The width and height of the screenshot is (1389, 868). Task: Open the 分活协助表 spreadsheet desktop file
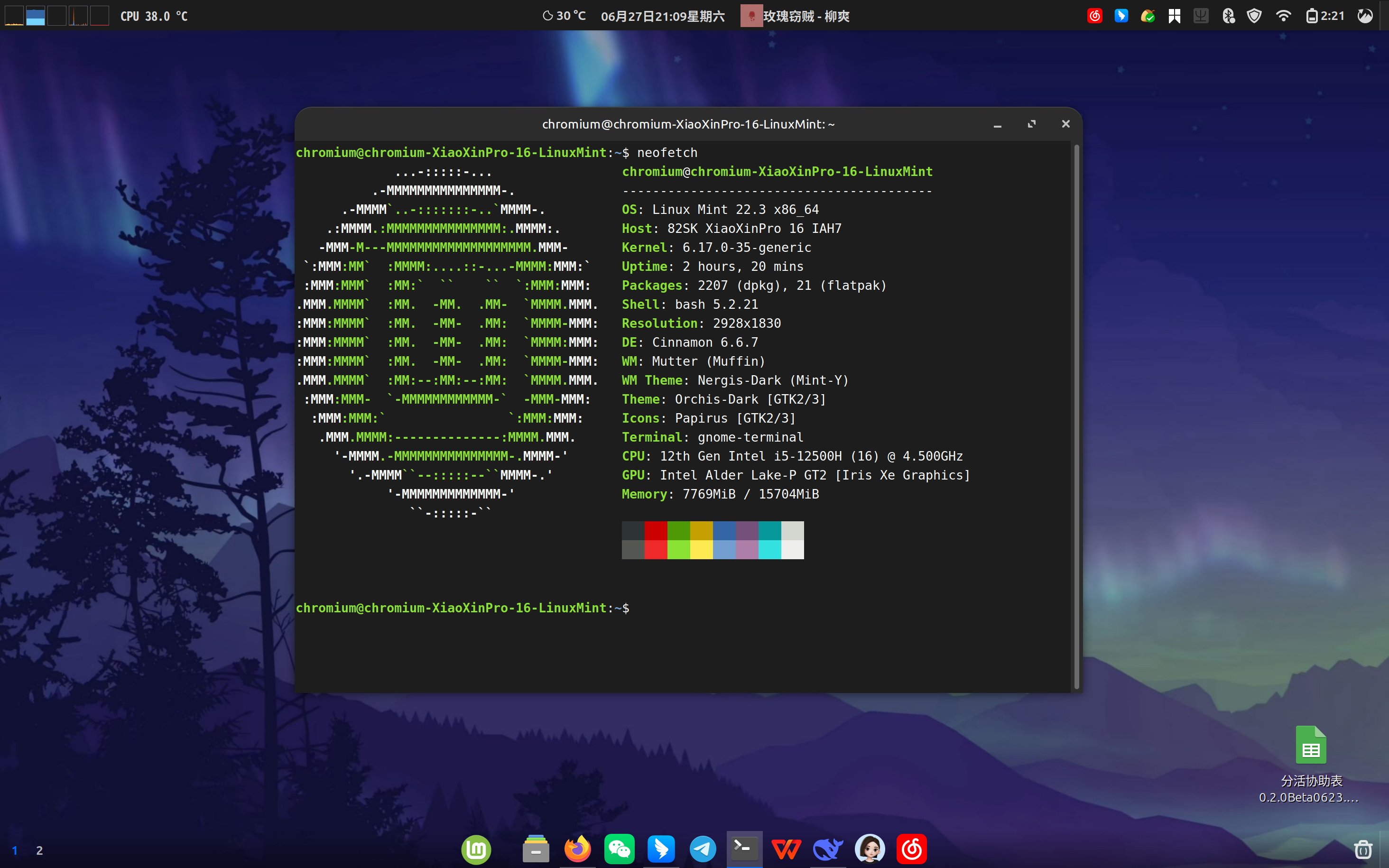tap(1310, 764)
